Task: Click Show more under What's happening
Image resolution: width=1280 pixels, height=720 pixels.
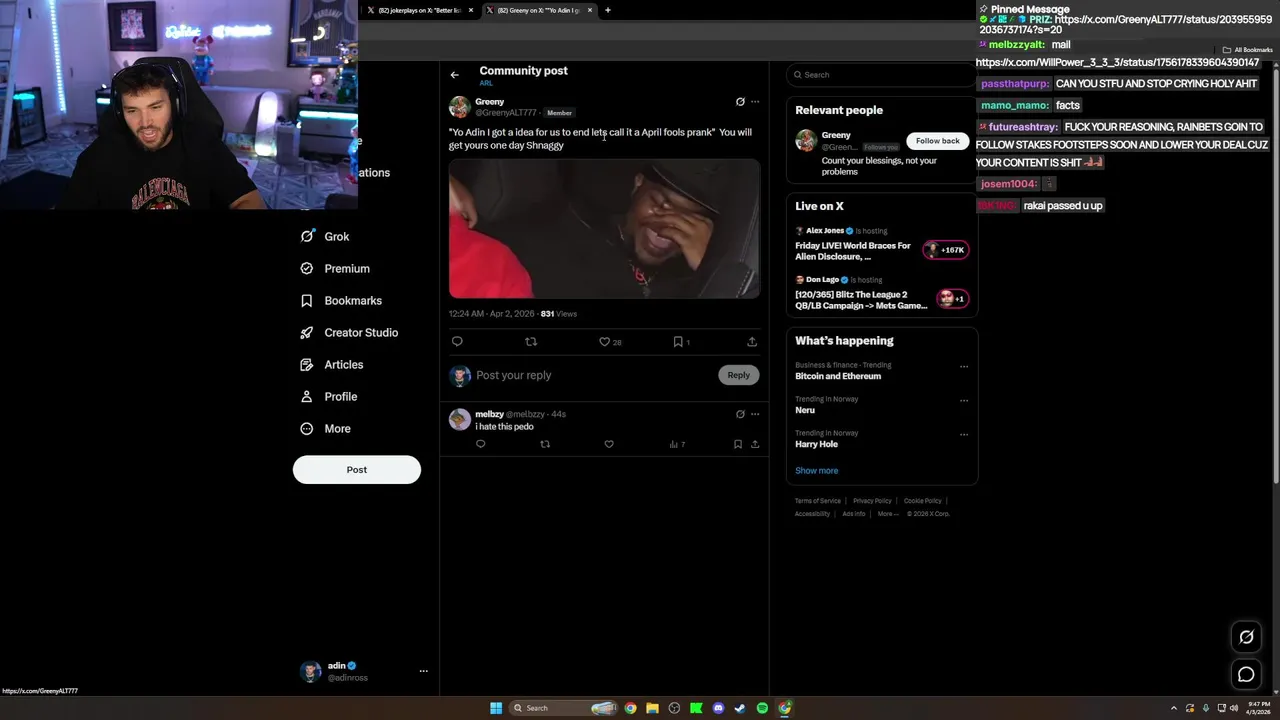Action: click(x=817, y=471)
